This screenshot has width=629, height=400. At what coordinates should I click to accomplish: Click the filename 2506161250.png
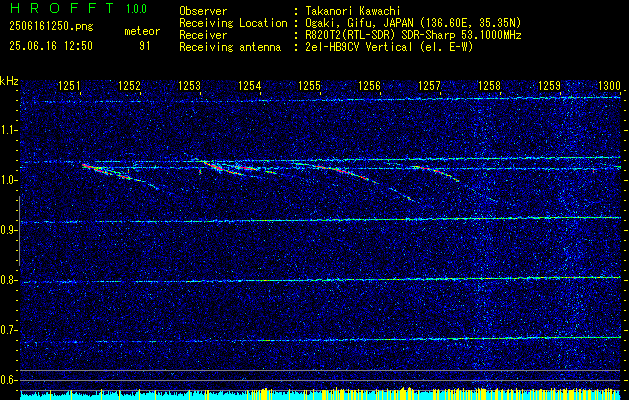[51, 26]
